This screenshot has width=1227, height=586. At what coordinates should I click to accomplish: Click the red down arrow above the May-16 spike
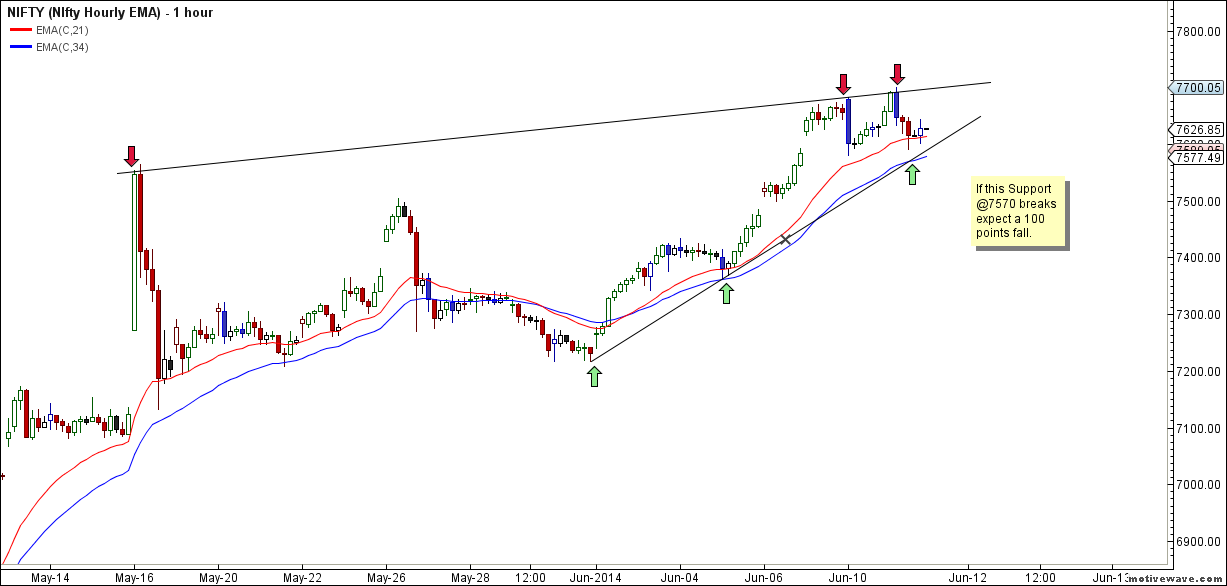pos(131,156)
